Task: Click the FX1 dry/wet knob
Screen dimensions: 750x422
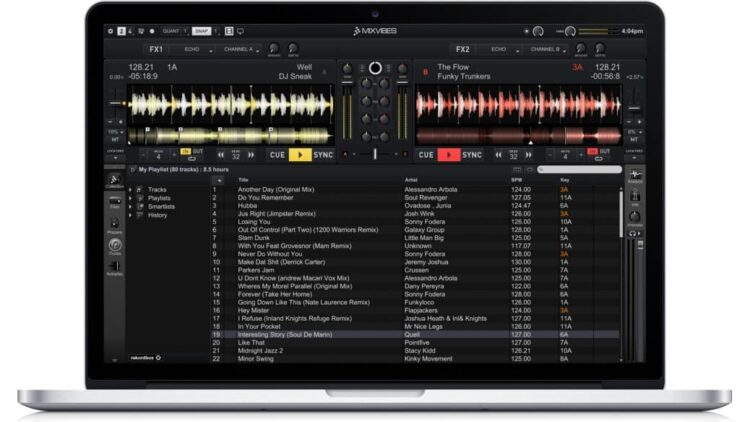Action: pos(274,48)
